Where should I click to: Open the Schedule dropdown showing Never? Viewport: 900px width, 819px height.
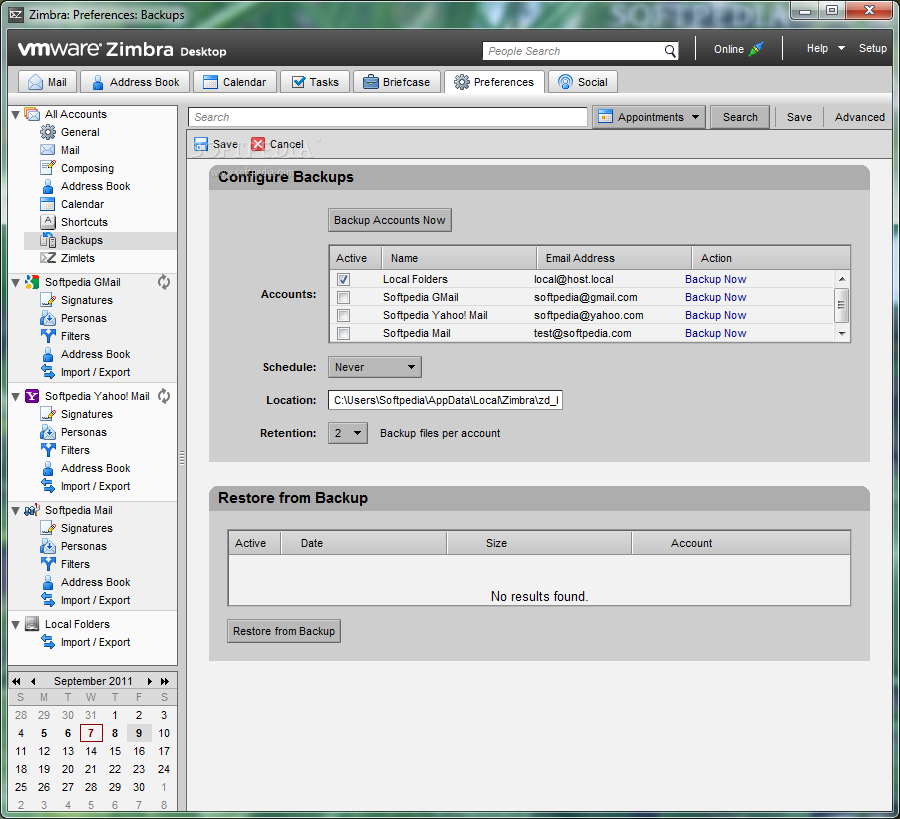pos(375,367)
